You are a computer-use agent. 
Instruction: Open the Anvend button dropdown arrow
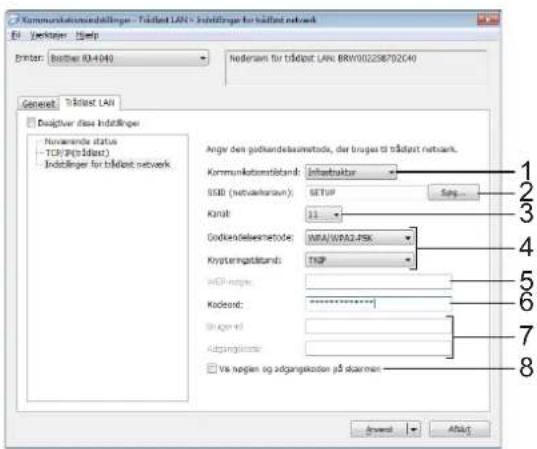(x=414, y=429)
